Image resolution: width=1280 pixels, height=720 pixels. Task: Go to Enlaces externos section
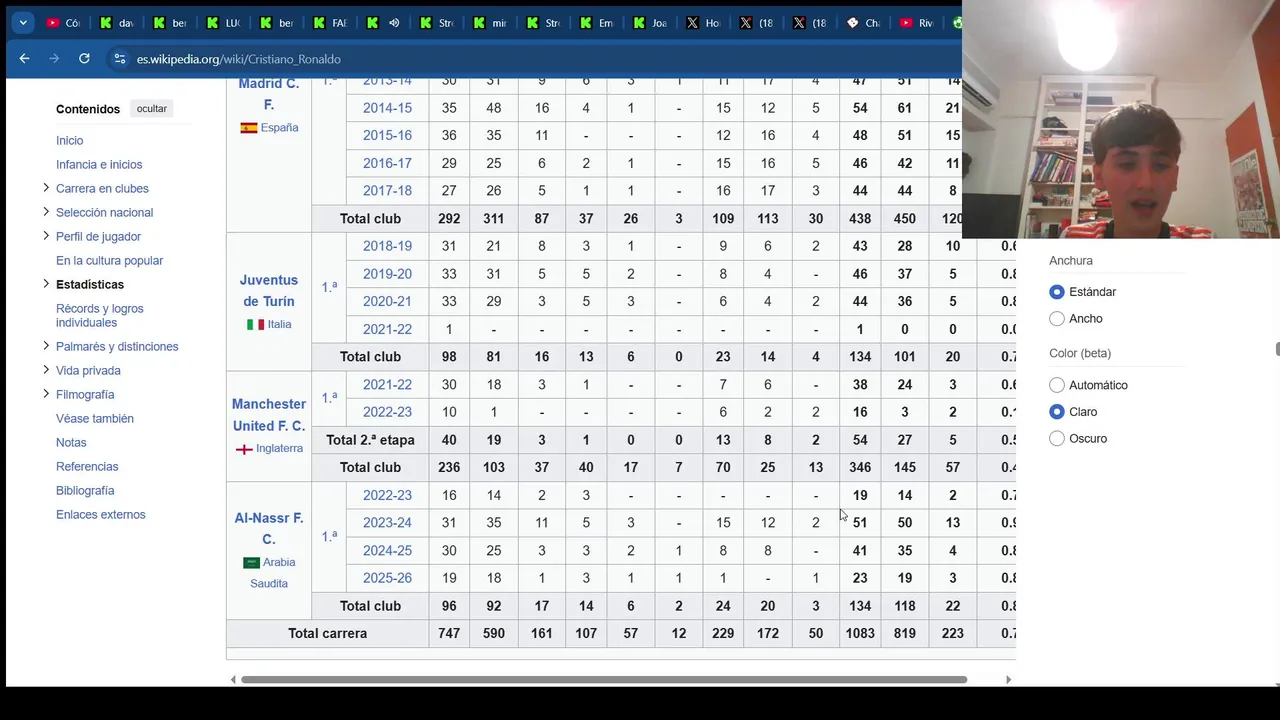tap(100, 515)
